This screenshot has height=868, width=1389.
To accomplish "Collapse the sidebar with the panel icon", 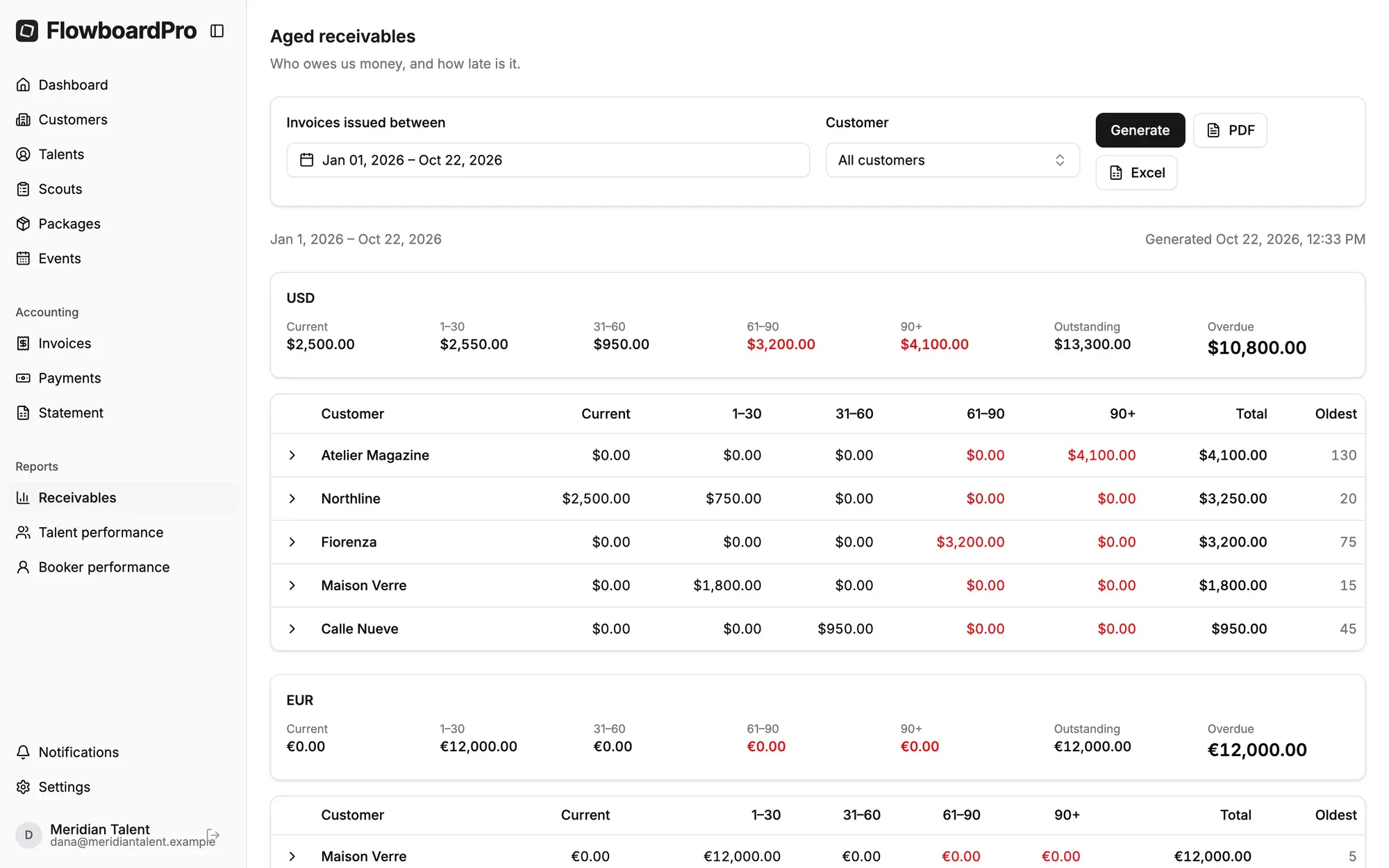I will 217,31.
